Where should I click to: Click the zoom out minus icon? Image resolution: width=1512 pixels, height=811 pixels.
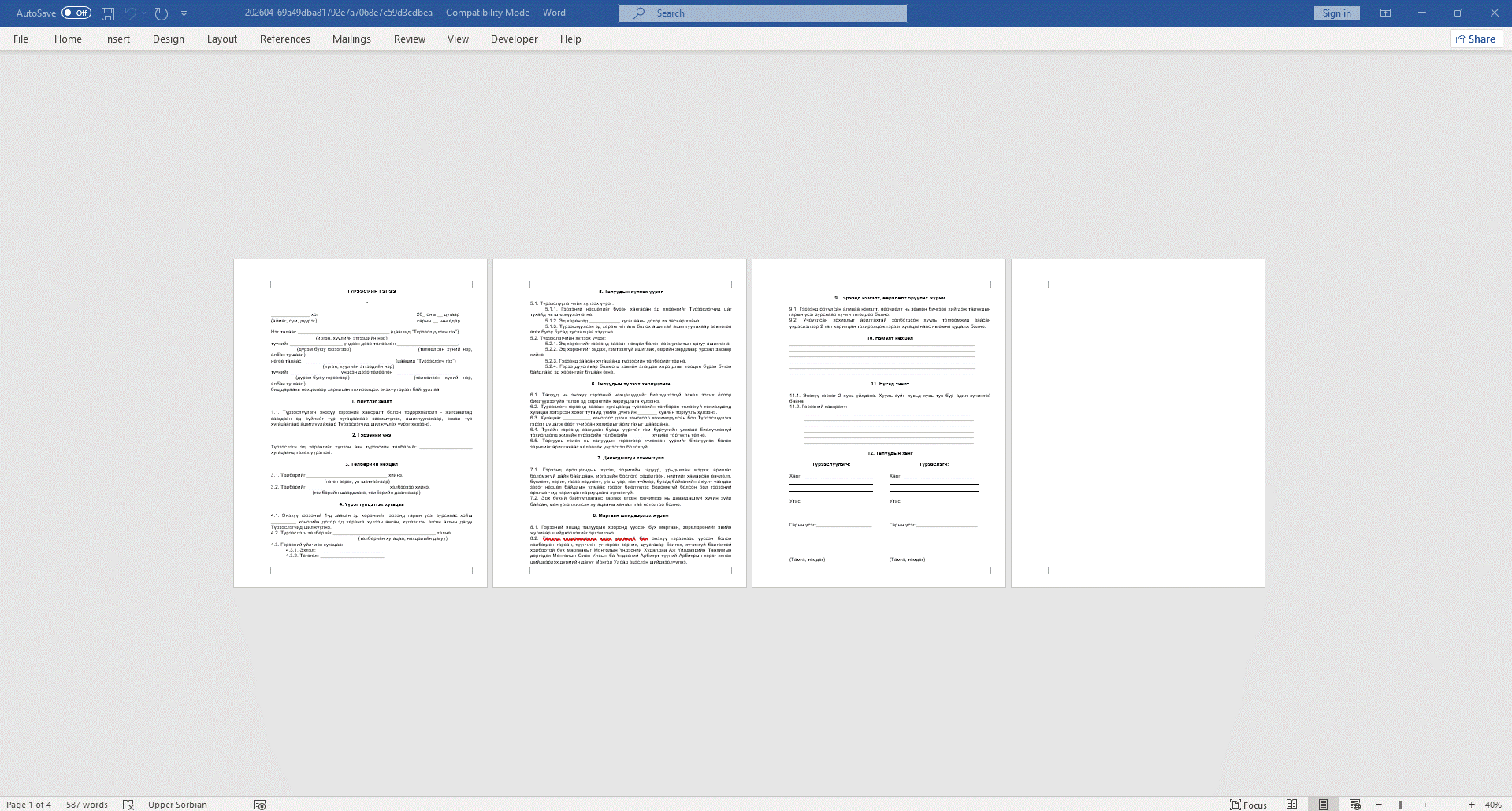pos(1379,805)
